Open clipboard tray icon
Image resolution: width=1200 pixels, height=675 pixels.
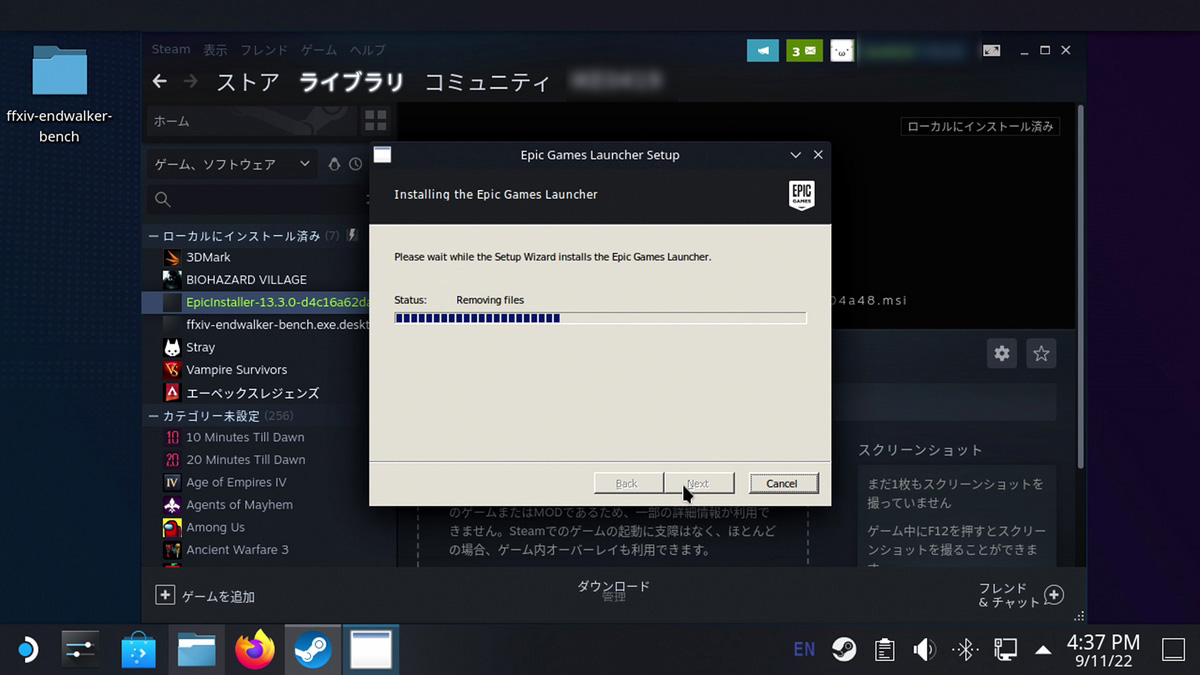tap(884, 650)
